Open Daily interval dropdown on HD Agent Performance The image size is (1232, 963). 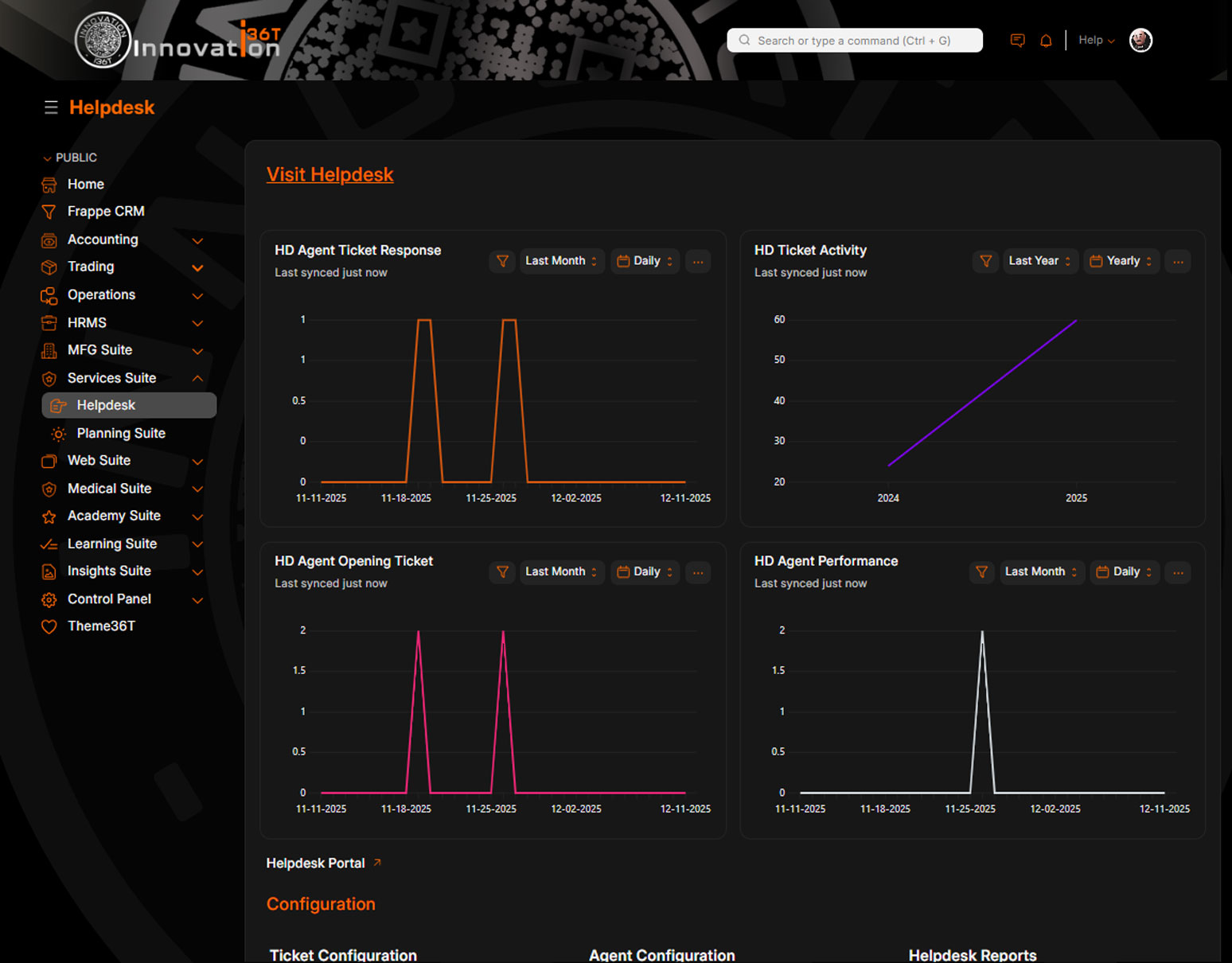pyautogui.click(x=1125, y=572)
